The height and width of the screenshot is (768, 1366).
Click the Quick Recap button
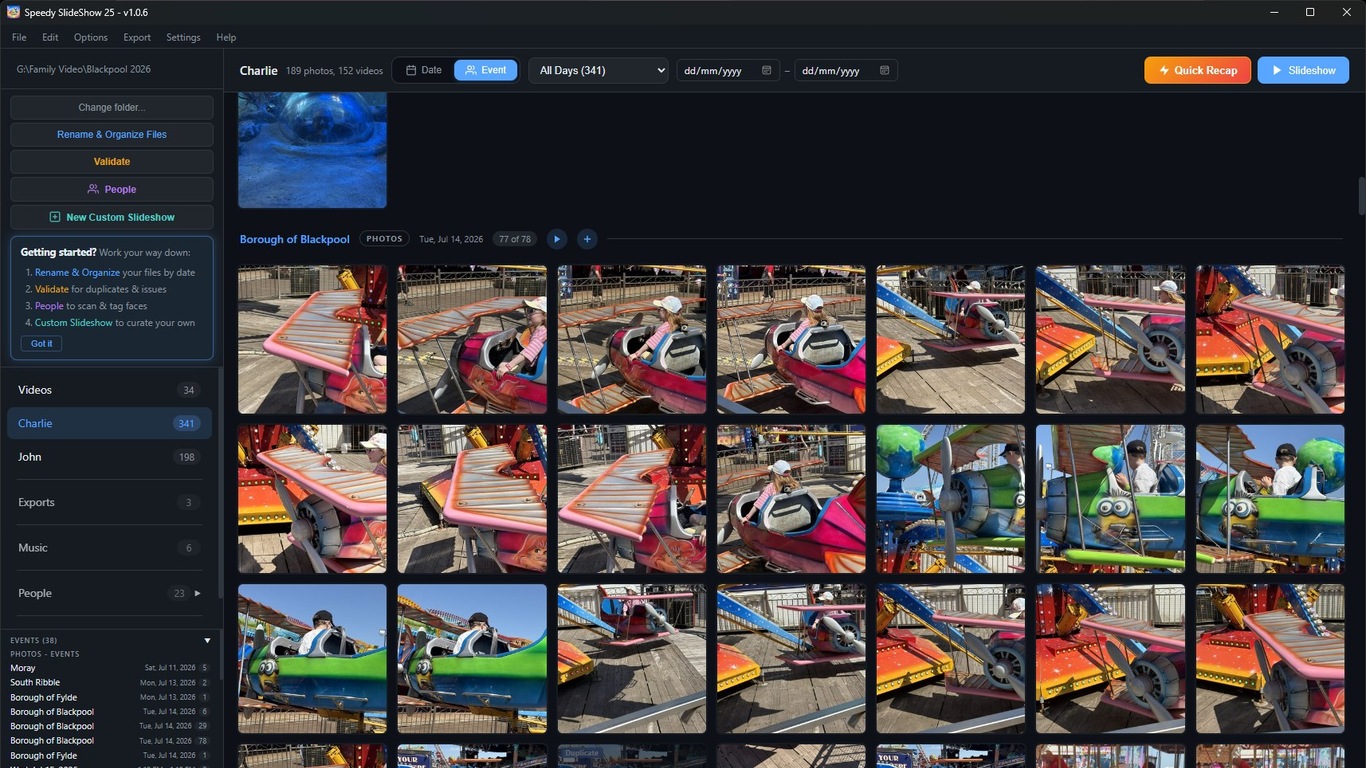coord(1198,70)
